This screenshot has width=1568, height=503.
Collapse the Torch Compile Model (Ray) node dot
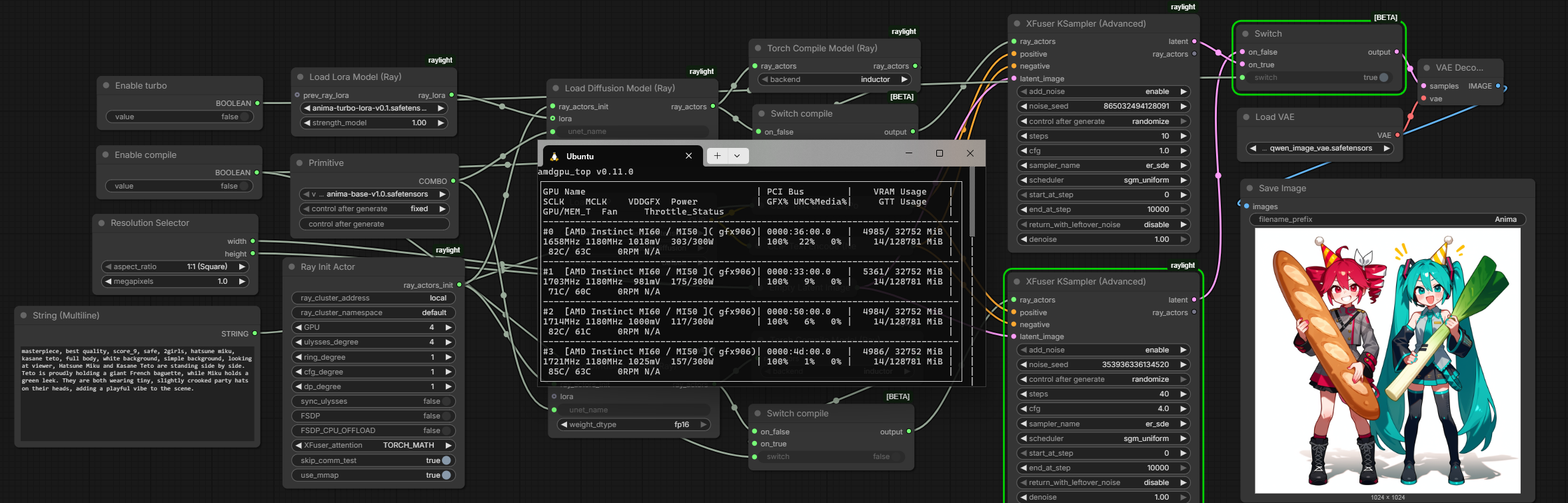click(x=758, y=49)
